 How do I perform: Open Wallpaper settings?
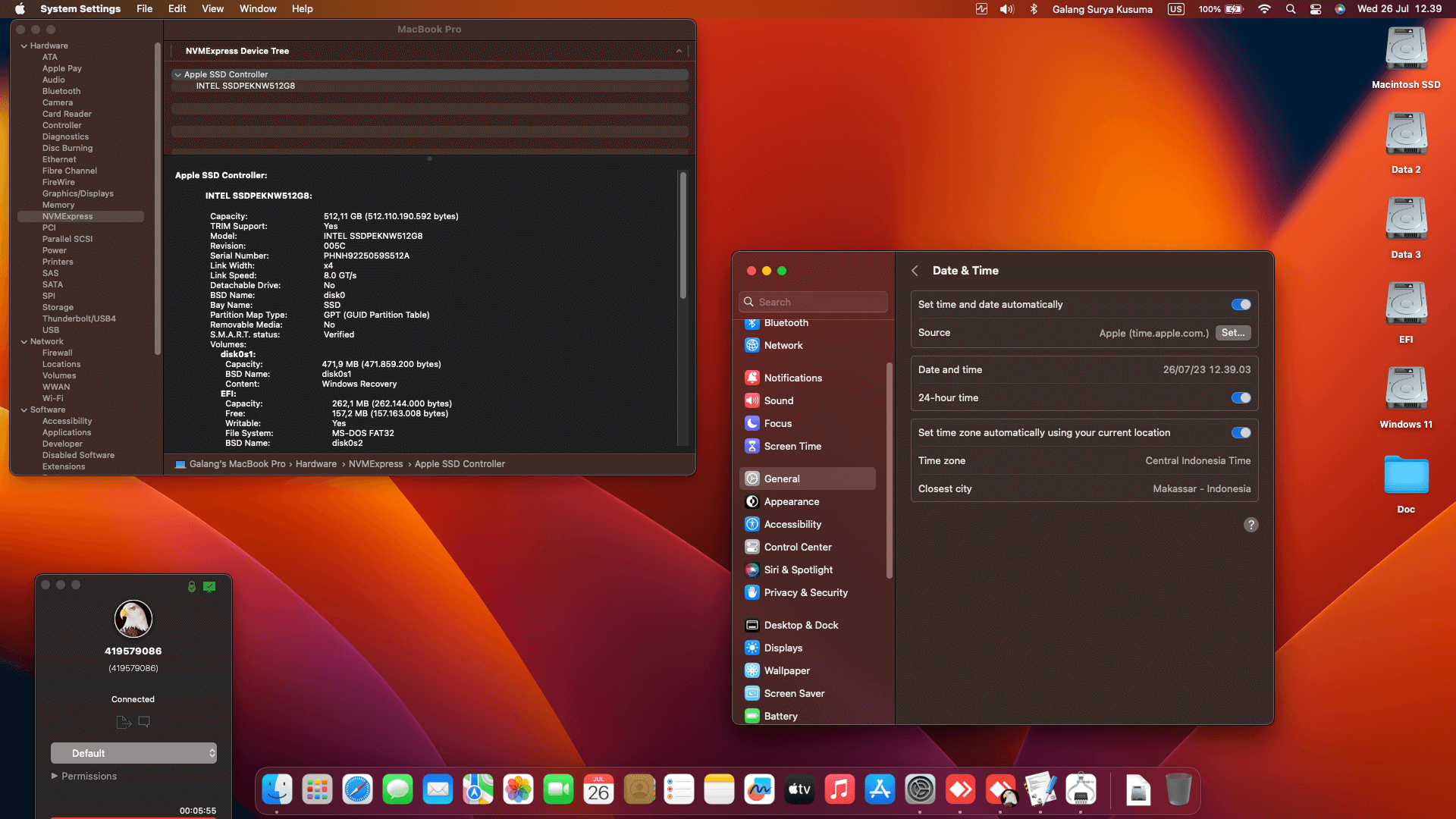point(786,670)
